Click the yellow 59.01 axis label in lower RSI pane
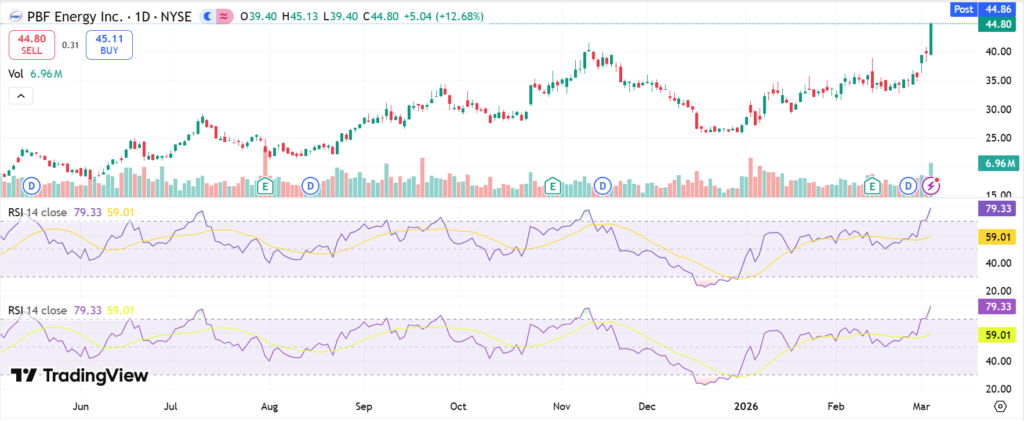The image size is (1024, 421). (997, 335)
